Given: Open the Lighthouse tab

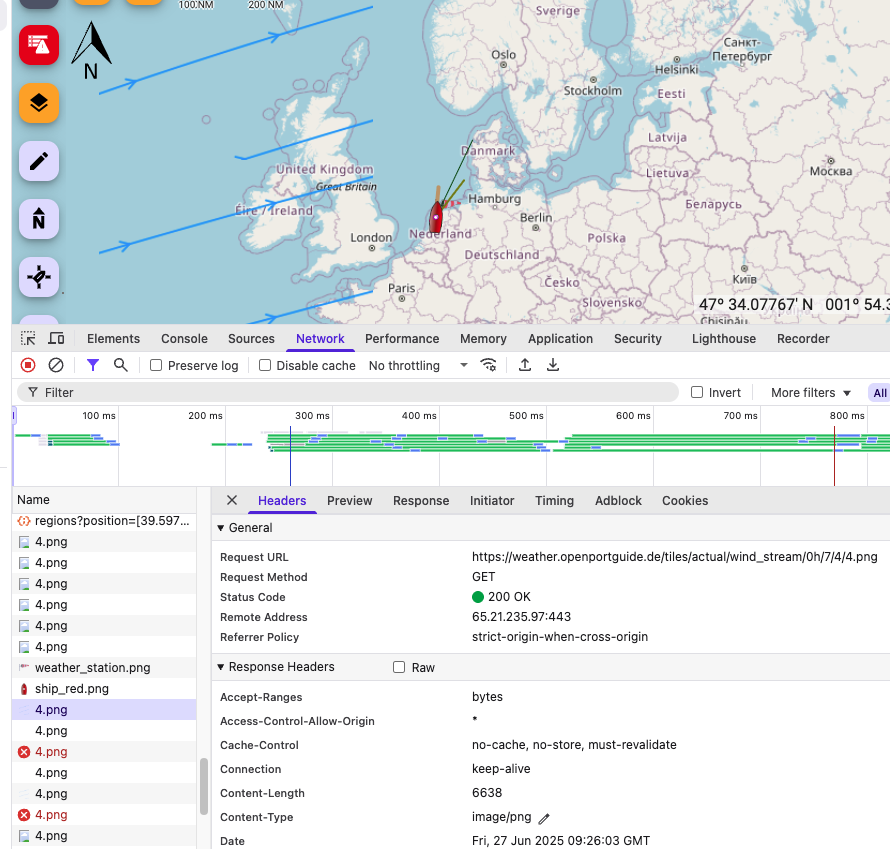Looking at the screenshot, I should tap(724, 339).
